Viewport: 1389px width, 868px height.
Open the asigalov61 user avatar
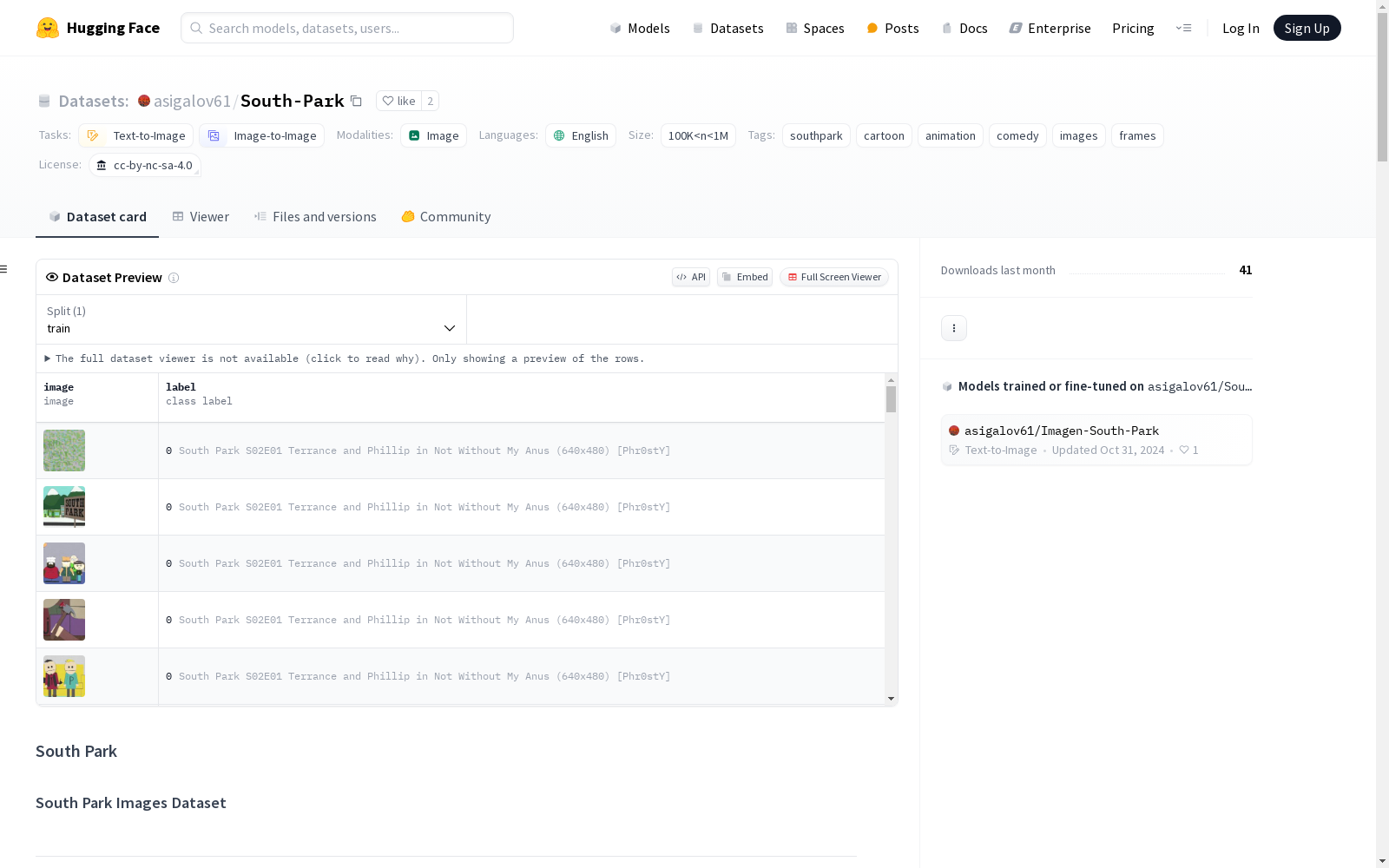(144, 101)
